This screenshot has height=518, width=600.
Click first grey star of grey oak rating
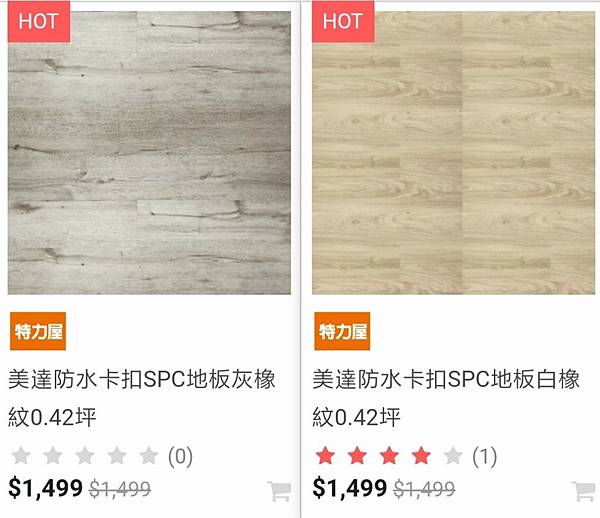[x=21, y=456]
